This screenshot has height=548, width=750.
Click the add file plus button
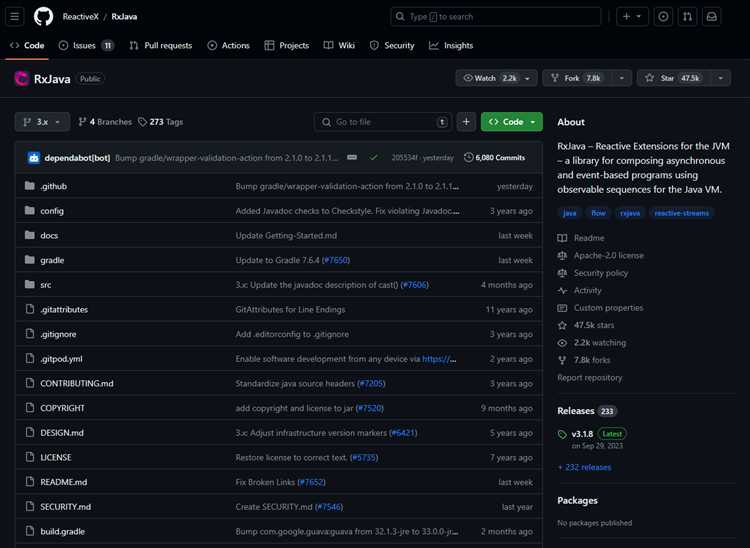tap(466, 122)
